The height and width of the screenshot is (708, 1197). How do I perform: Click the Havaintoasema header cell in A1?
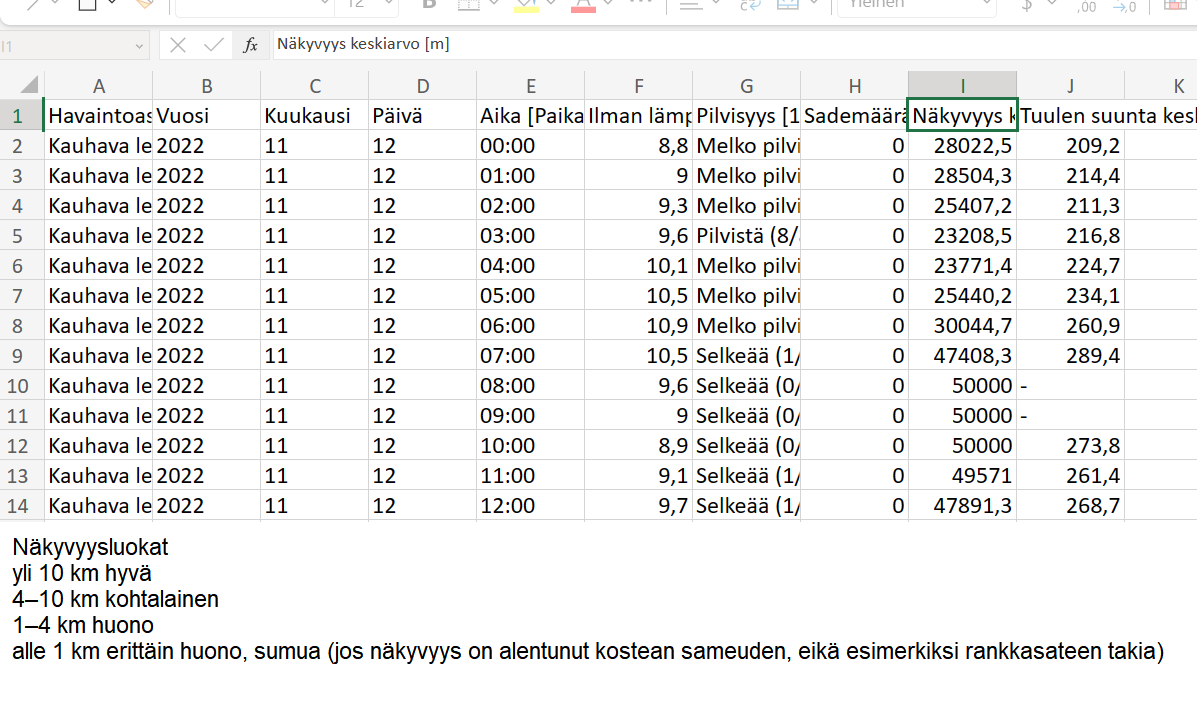tap(98, 116)
